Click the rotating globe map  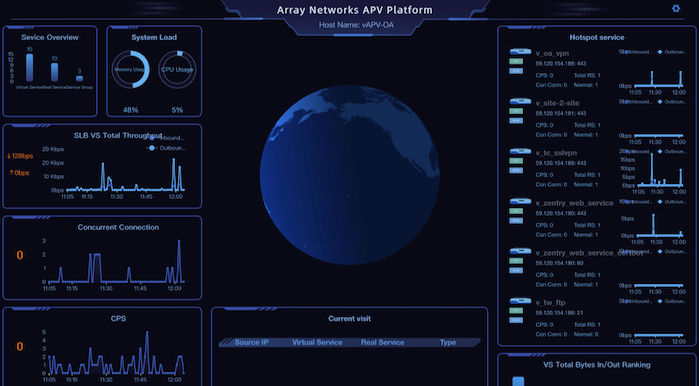click(x=350, y=175)
